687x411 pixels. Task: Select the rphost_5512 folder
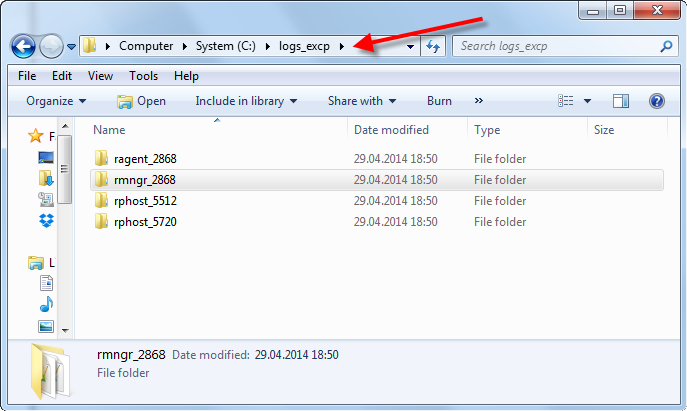click(145, 201)
